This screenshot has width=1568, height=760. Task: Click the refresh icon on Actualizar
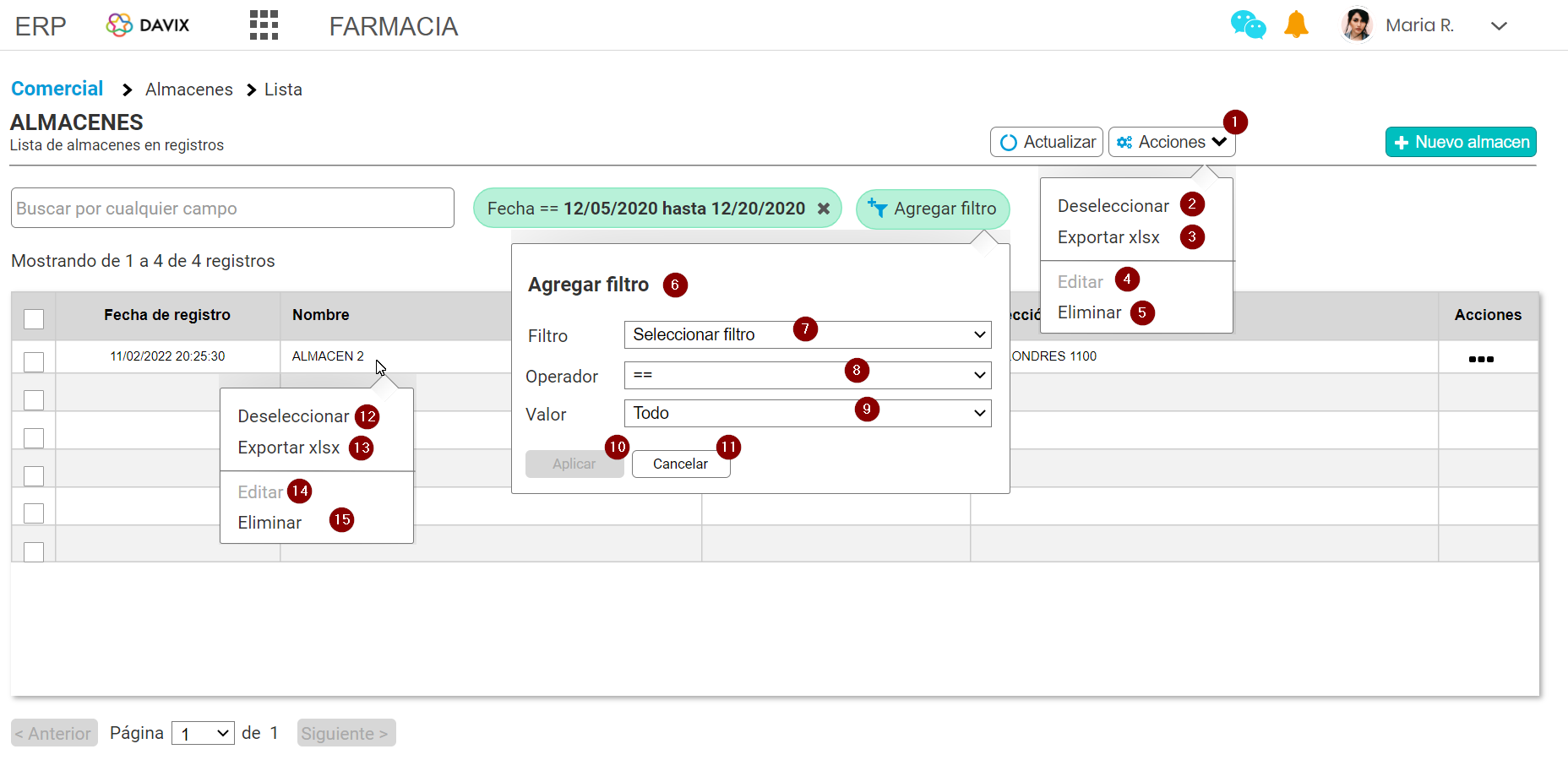tap(1008, 141)
